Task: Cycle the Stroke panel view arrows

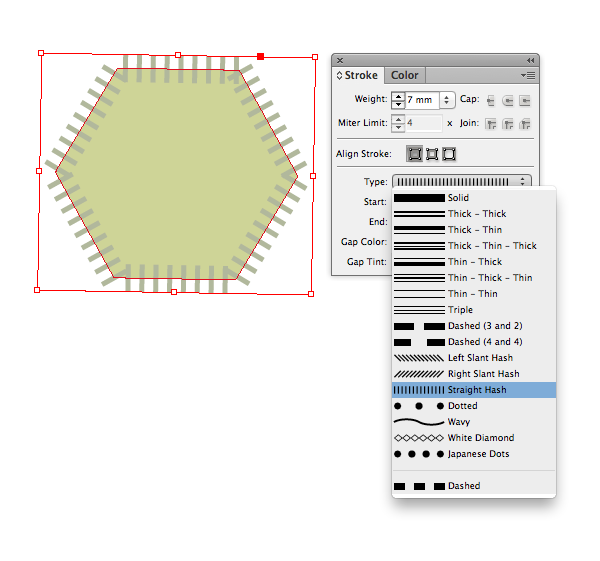Action: pyautogui.click(x=339, y=75)
